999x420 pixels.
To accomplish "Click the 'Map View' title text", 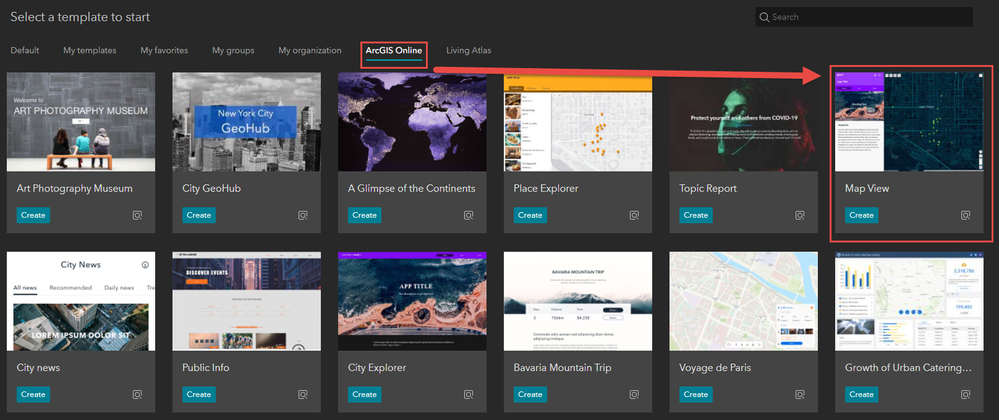I will pos(866,189).
